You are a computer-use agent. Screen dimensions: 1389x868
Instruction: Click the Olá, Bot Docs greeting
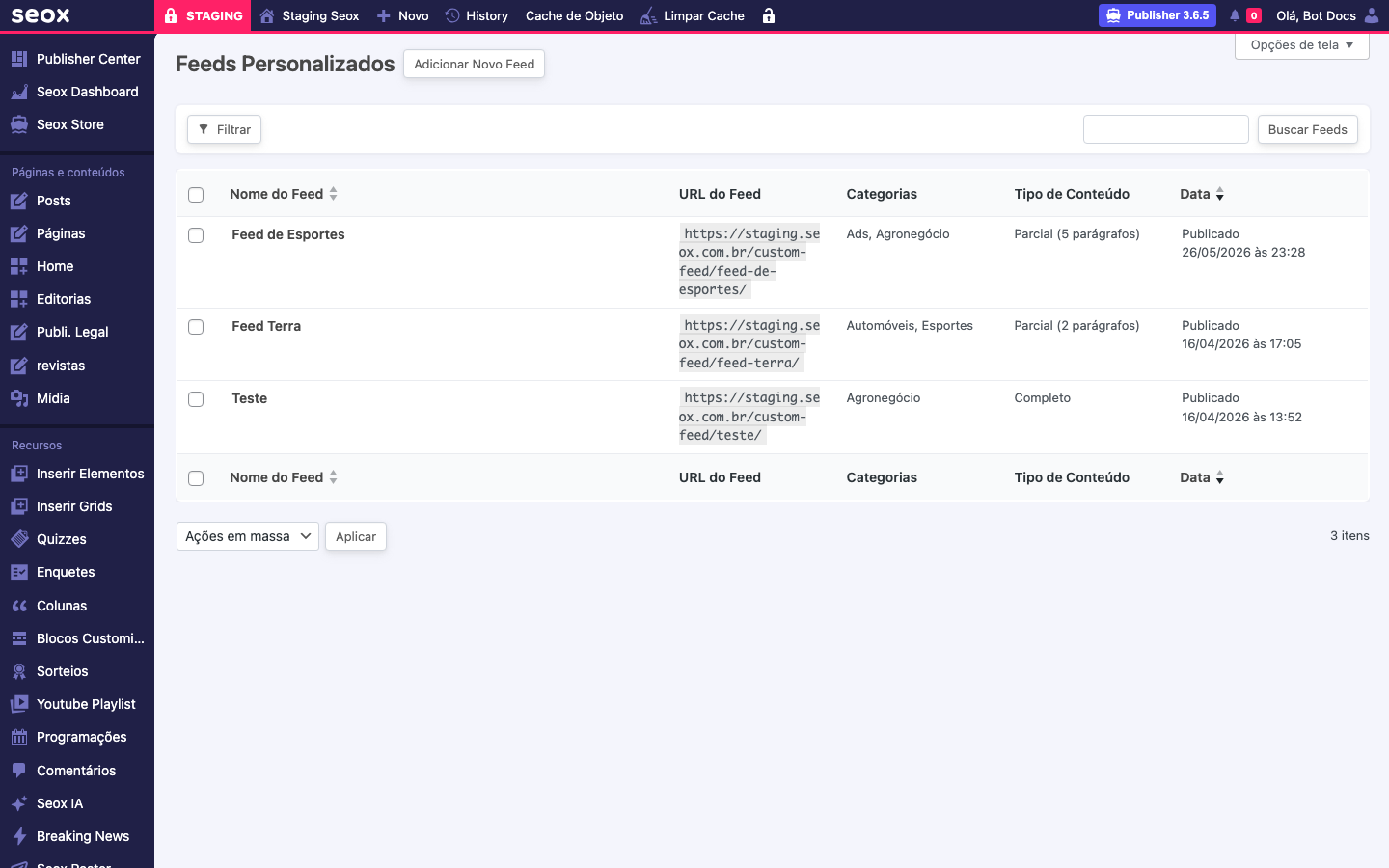point(1316,15)
